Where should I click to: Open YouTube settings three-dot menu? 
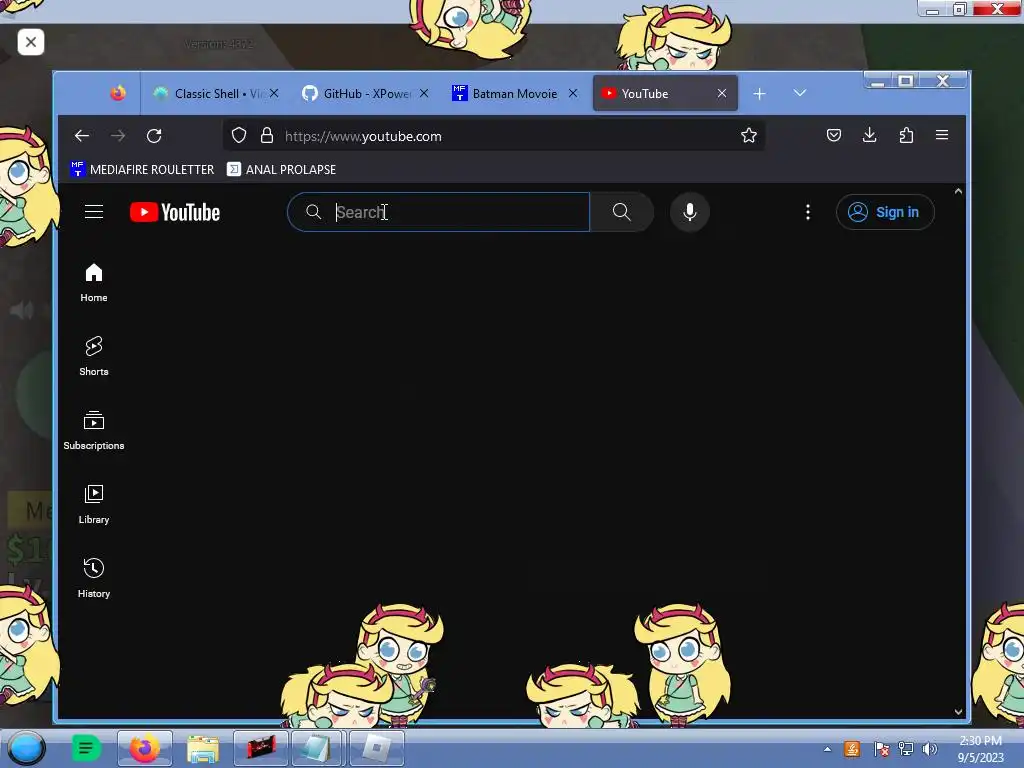[x=808, y=212]
